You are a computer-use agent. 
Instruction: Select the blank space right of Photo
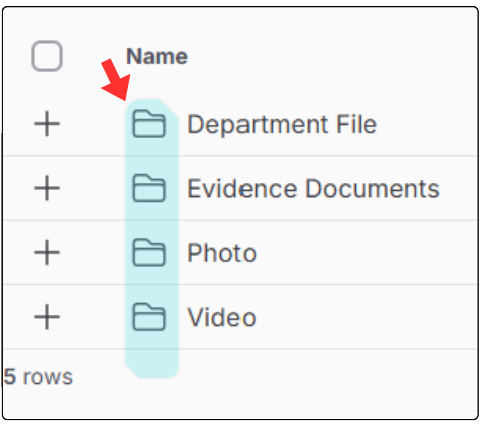coord(367,253)
